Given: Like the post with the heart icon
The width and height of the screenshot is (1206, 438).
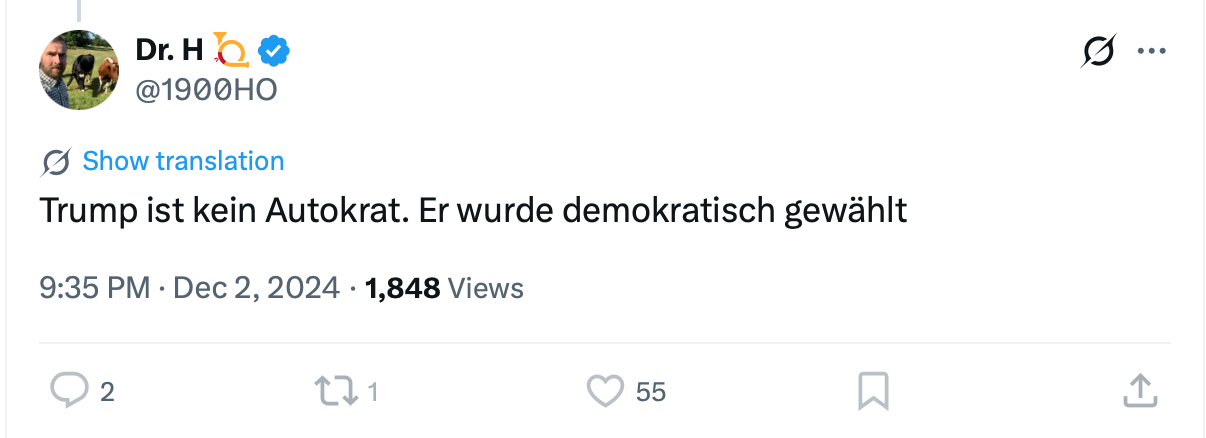Looking at the screenshot, I should click(x=604, y=391).
